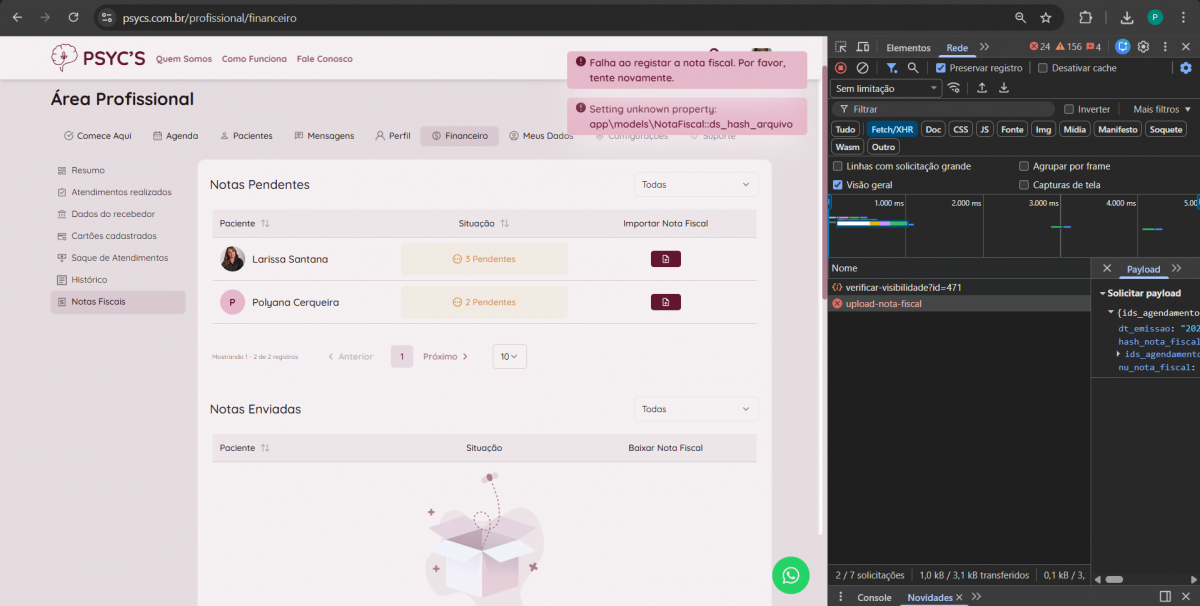Toggle the device toolbar icon
Viewport: 1200px width, 606px height.
pyautogui.click(x=863, y=47)
